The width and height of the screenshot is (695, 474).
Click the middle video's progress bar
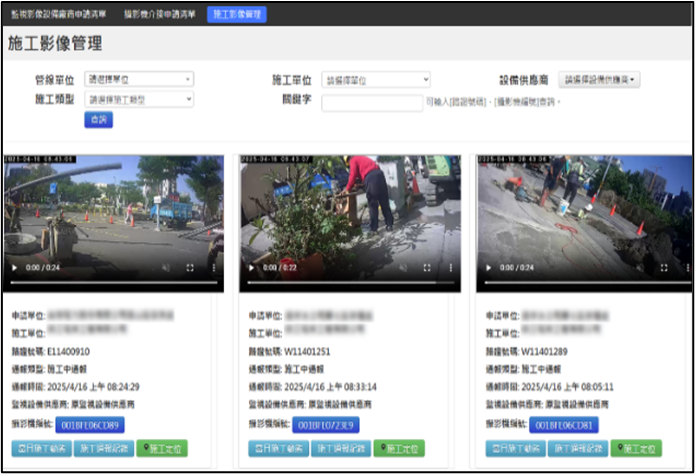pyautogui.click(x=349, y=282)
